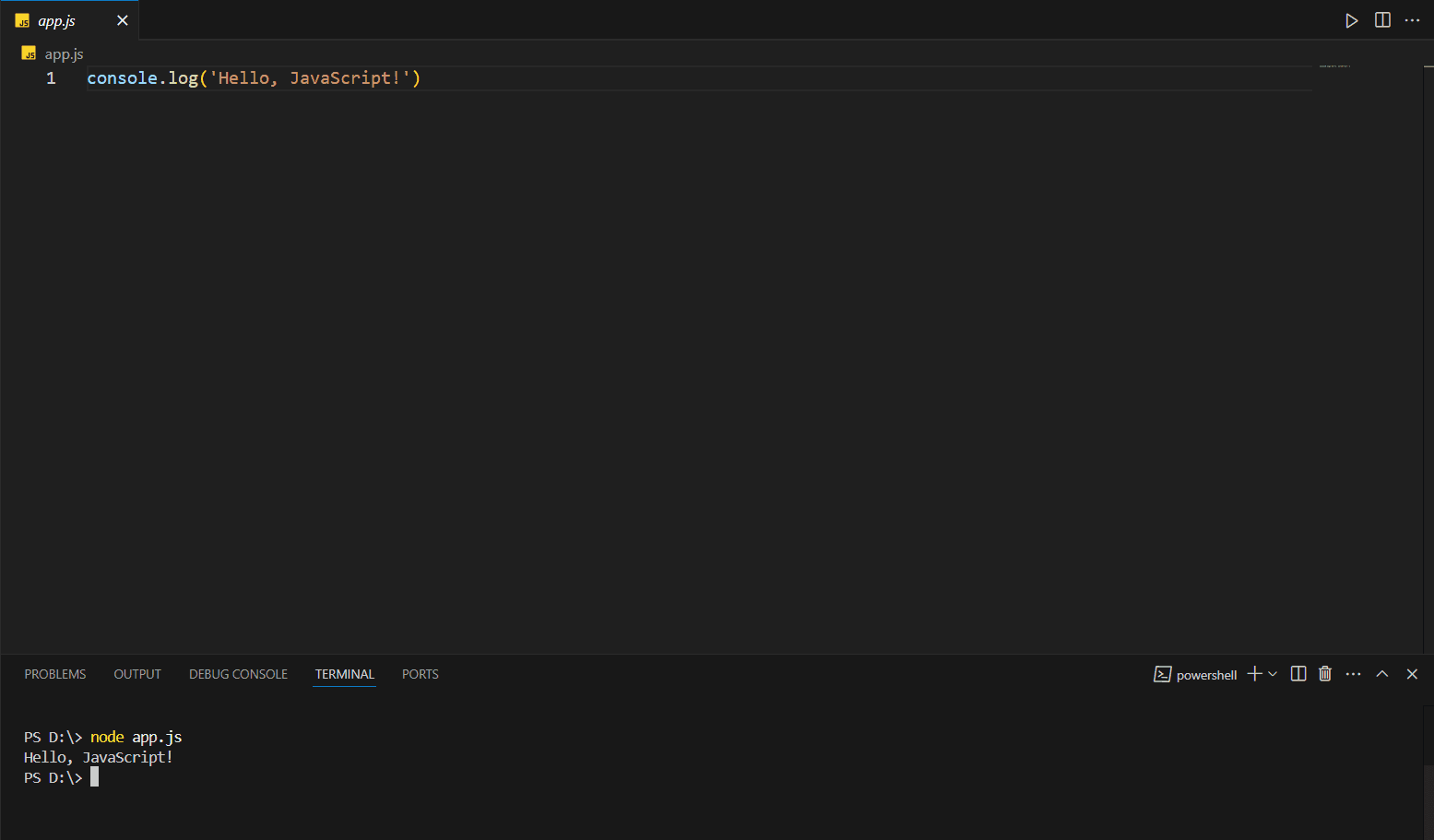Create a new terminal with plus icon
1434x840 pixels.
click(x=1254, y=674)
